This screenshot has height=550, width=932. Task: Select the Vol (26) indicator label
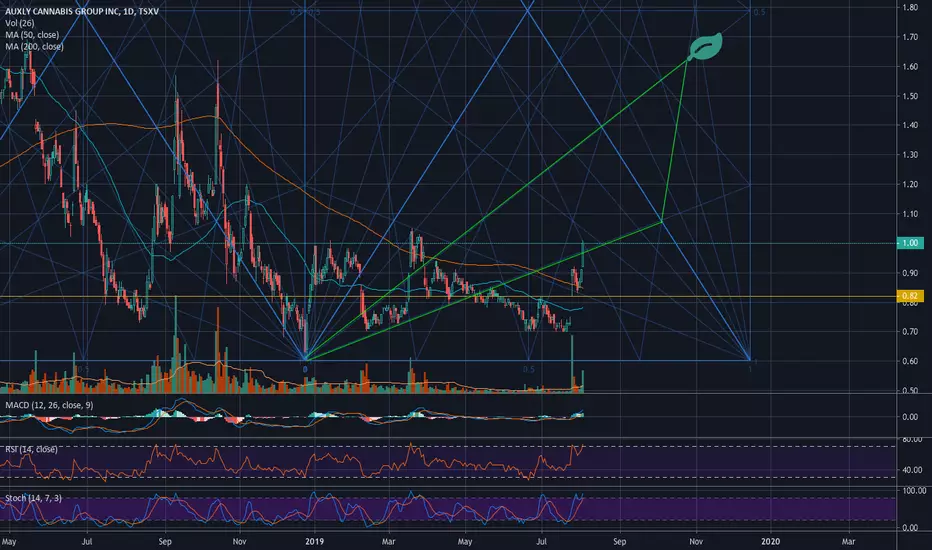click(x=20, y=23)
